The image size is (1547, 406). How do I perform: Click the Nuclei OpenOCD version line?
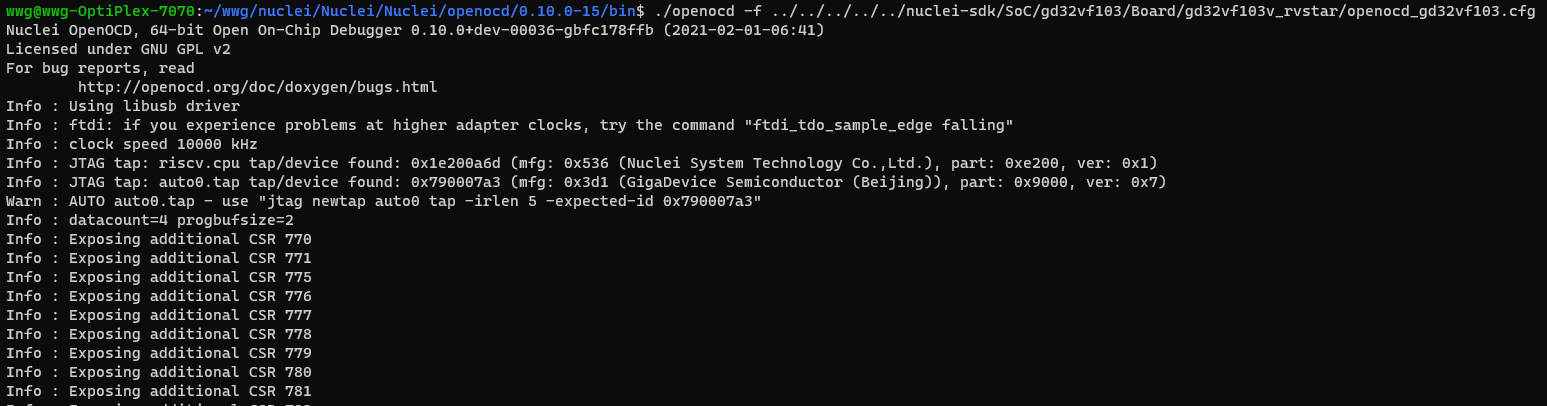click(415, 30)
